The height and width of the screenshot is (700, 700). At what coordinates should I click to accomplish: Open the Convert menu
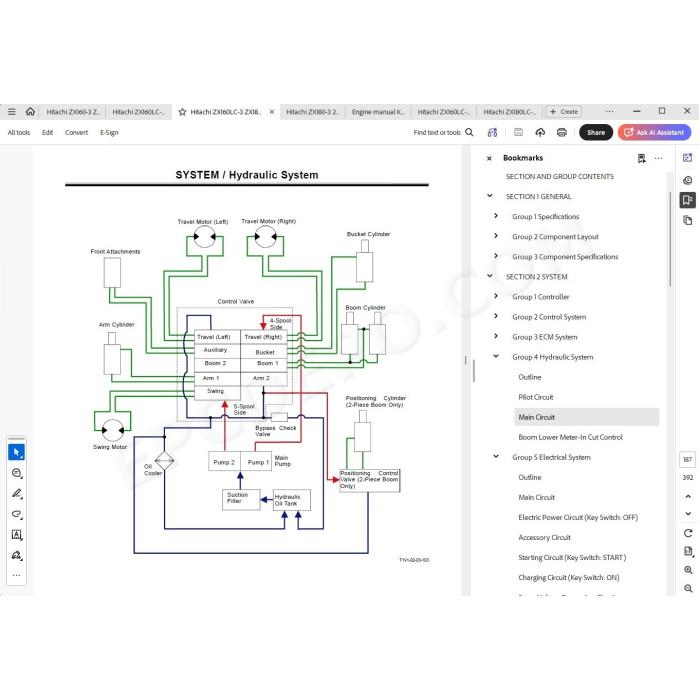click(x=76, y=132)
